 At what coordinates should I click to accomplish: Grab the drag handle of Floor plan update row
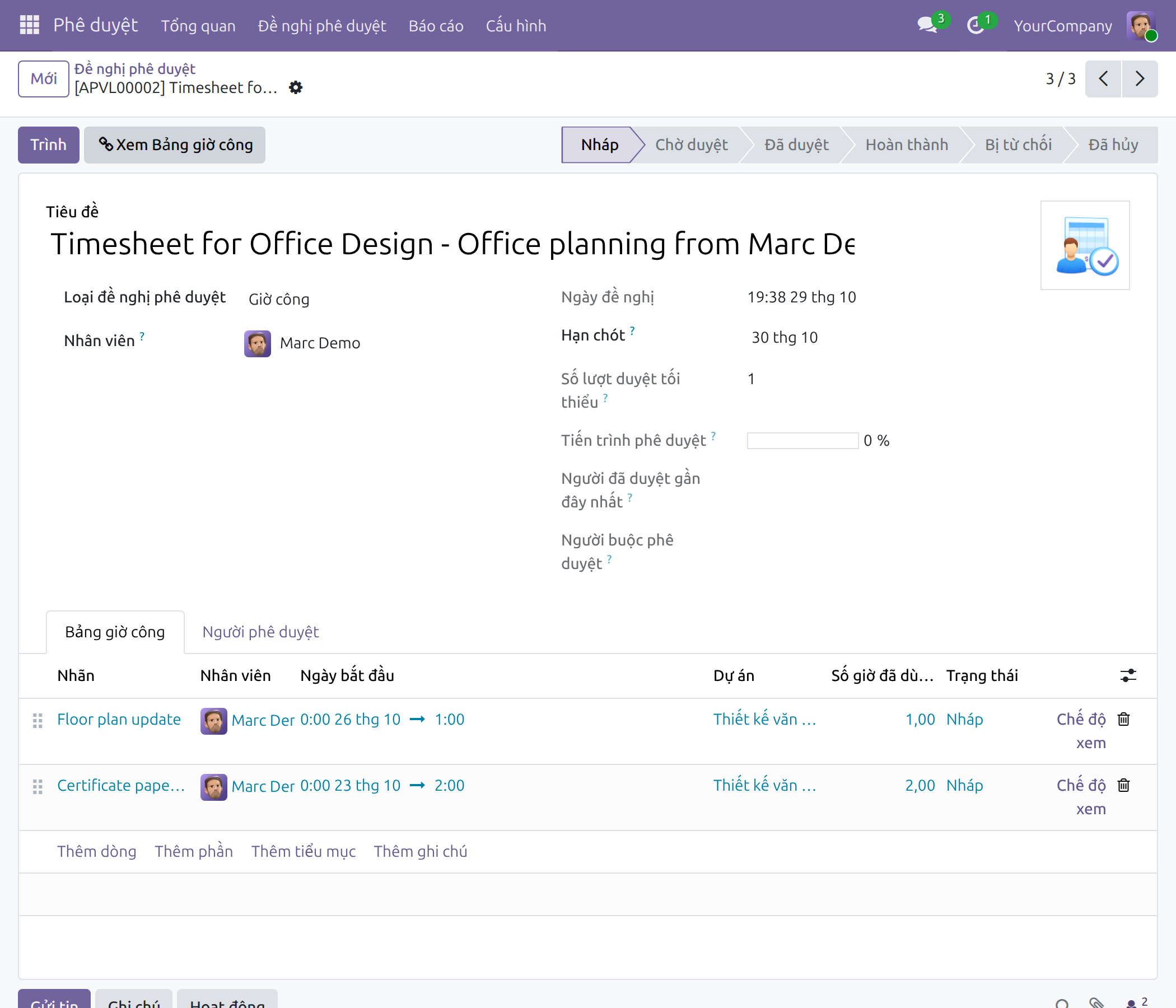38,720
